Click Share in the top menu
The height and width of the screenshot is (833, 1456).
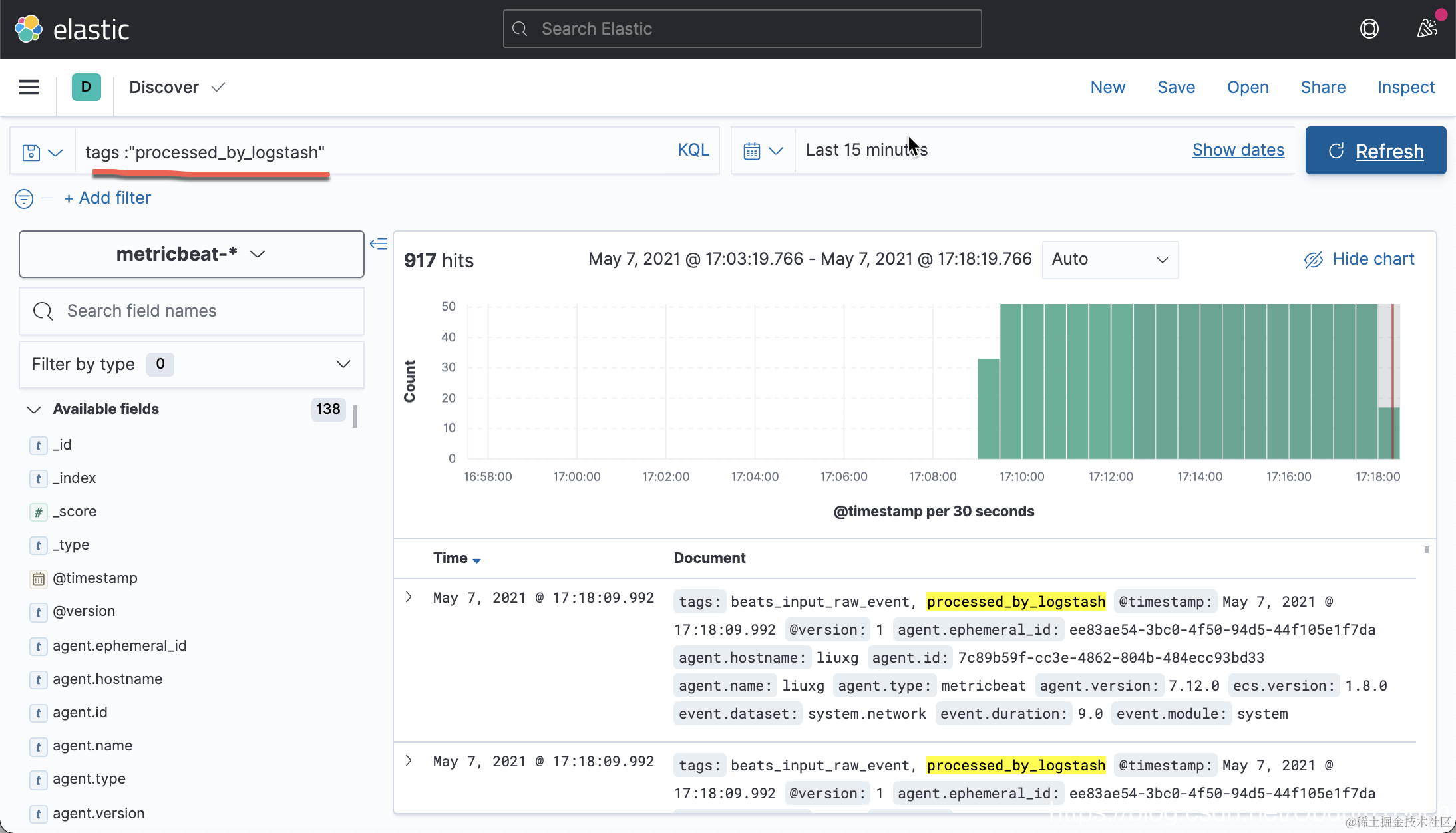coord(1322,87)
